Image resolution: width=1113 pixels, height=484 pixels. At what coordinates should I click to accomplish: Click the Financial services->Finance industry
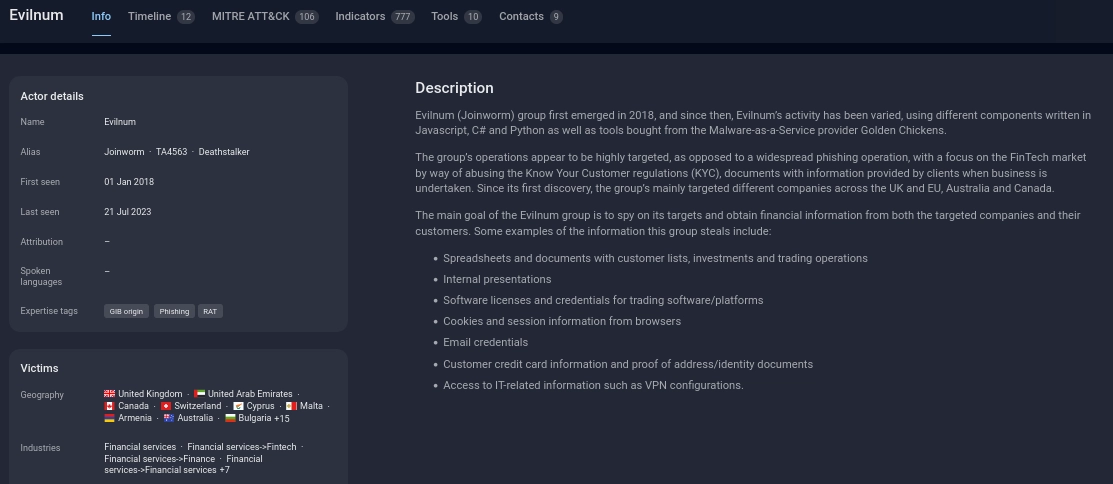160,459
